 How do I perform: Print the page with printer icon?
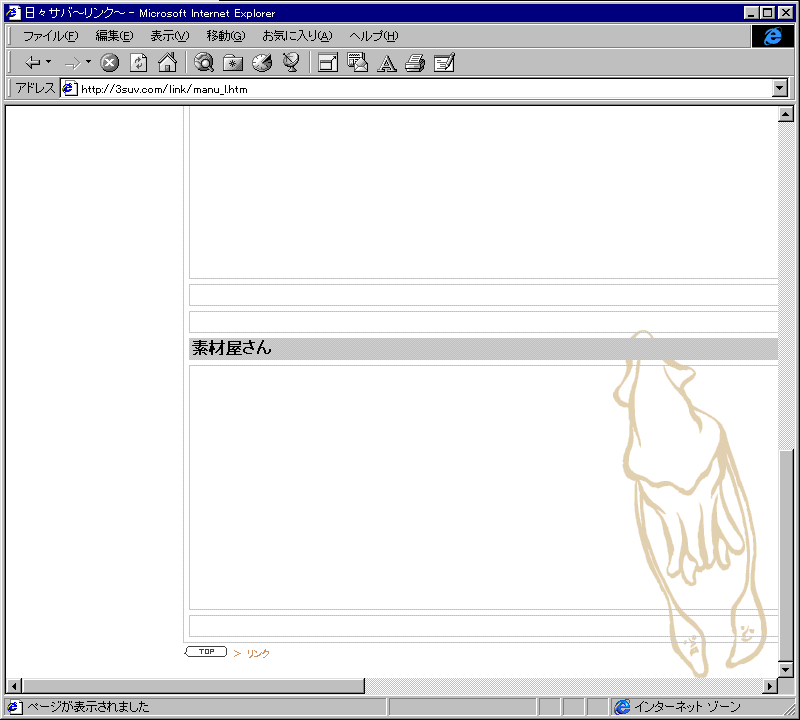click(415, 63)
